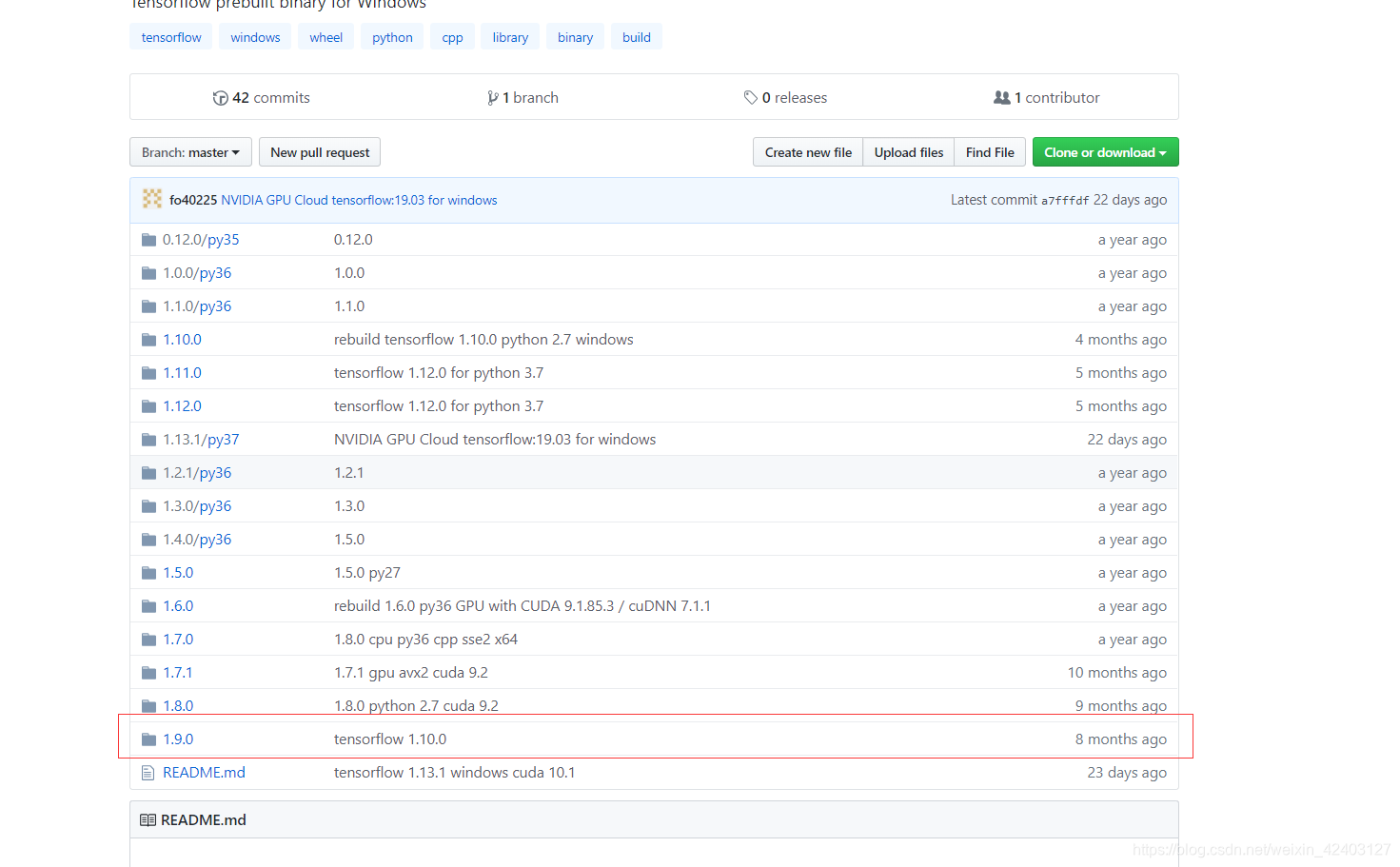Click folder icon for 1.5.0 row
1400x867 pixels.
pos(148,573)
